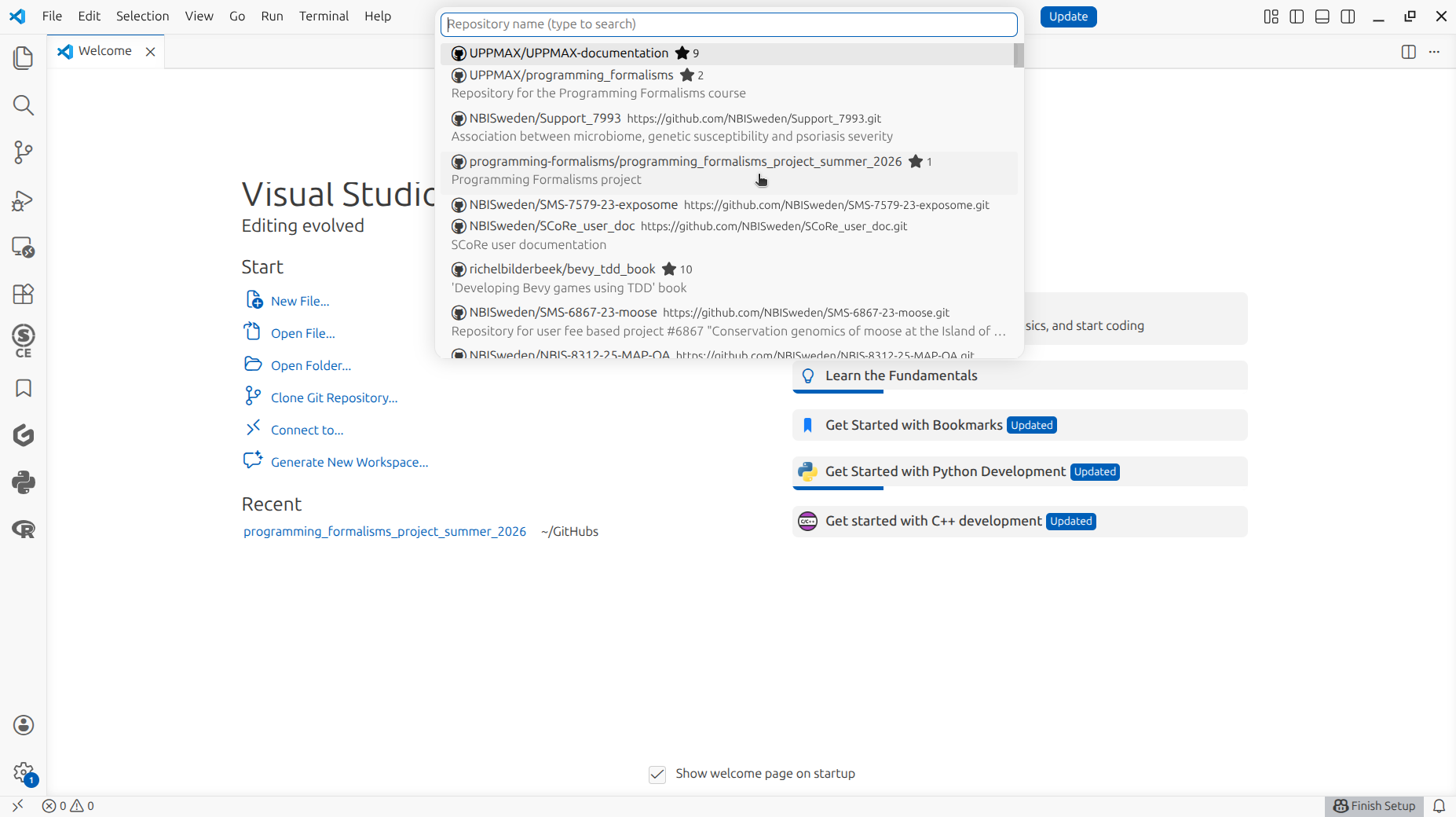The image size is (1456, 817).
Task: Click Clone Git Repository... link
Action: point(335,398)
